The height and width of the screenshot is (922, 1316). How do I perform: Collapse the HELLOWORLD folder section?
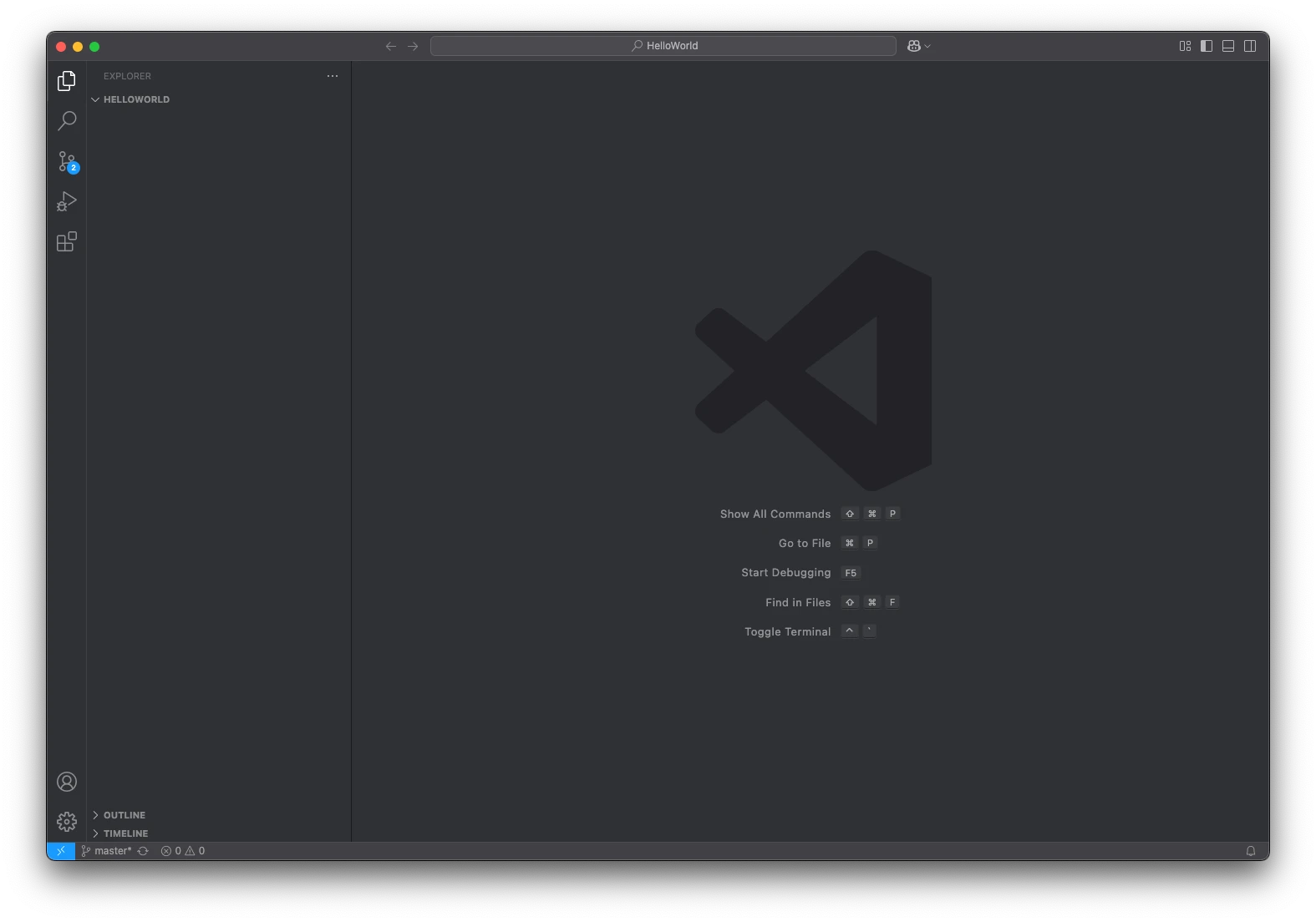click(x=135, y=99)
